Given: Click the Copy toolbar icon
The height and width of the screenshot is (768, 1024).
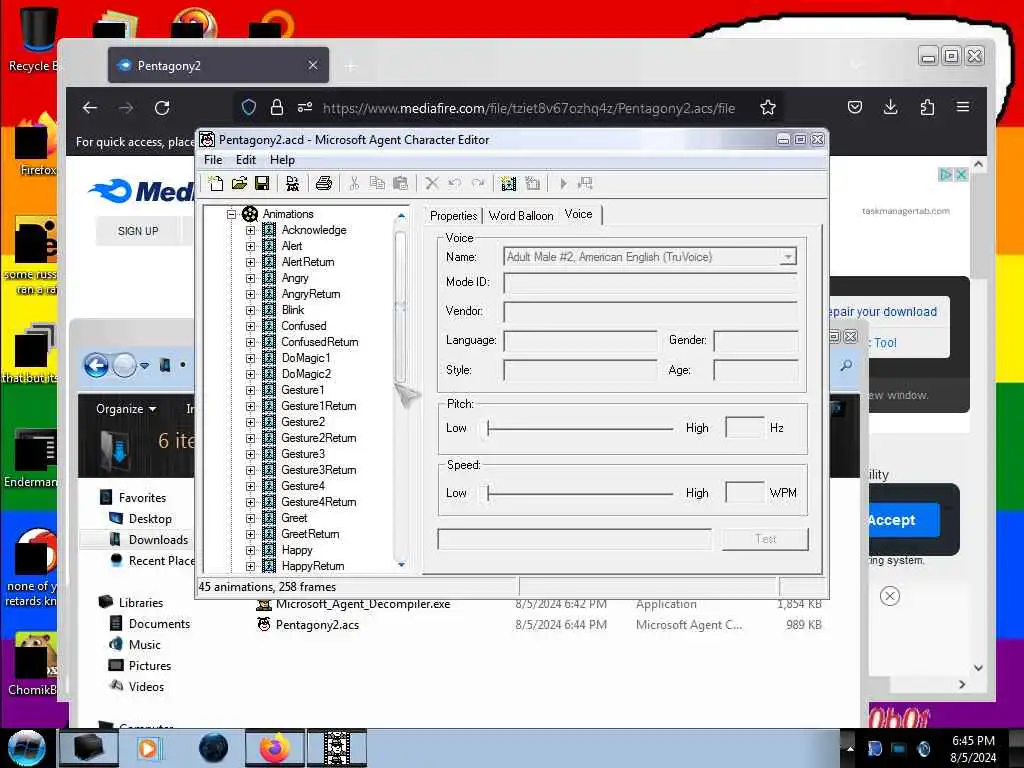Looking at the screenshot, I should (377, 184).
